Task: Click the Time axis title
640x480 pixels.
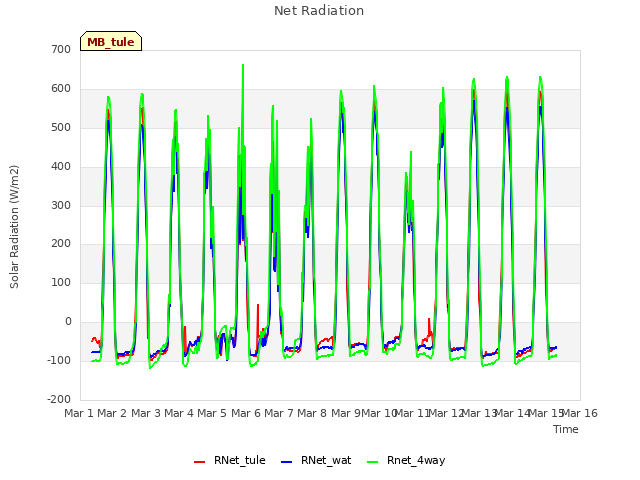Action: tap(566, 429)
